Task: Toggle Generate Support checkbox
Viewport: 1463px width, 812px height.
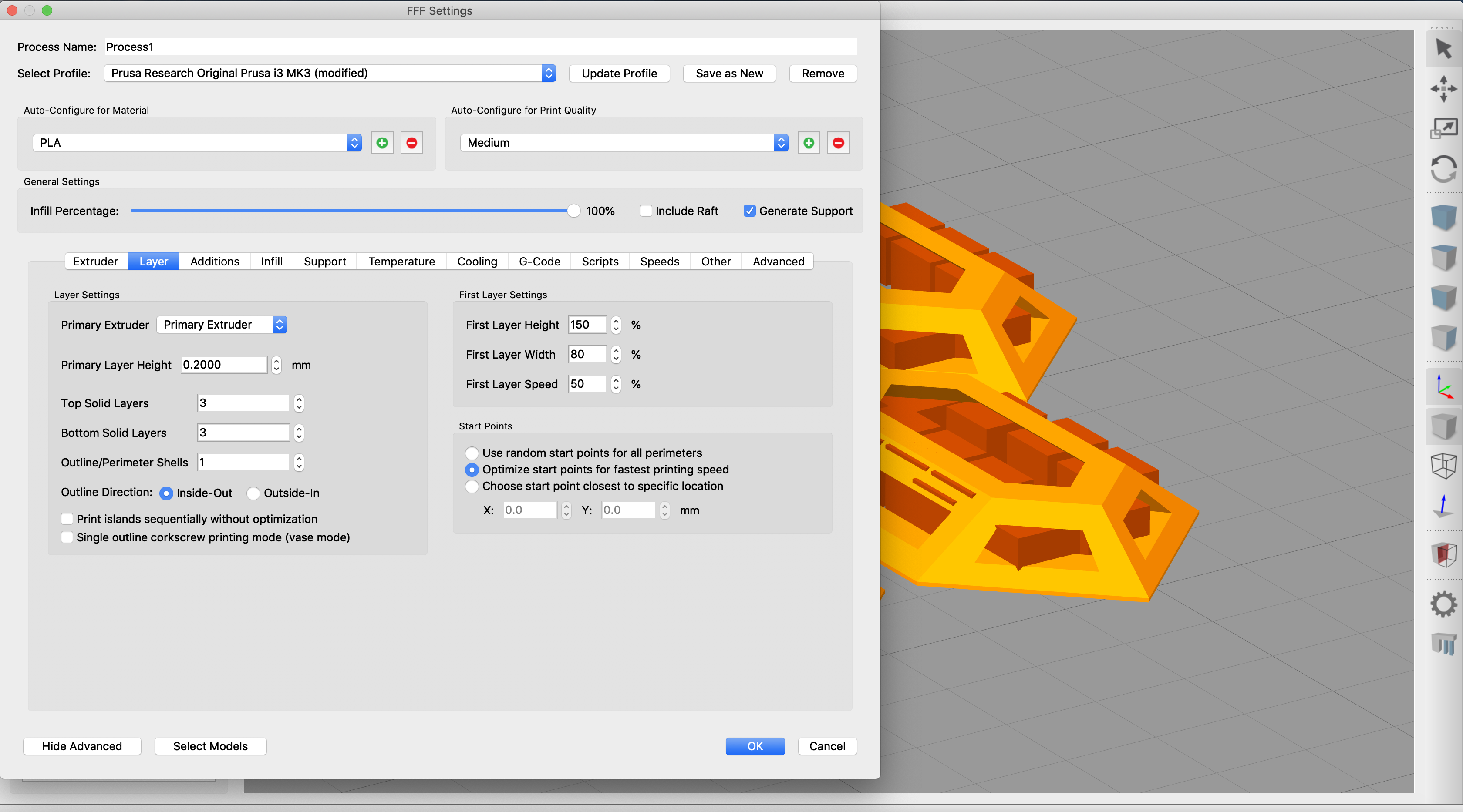Action: click(749, 210)
